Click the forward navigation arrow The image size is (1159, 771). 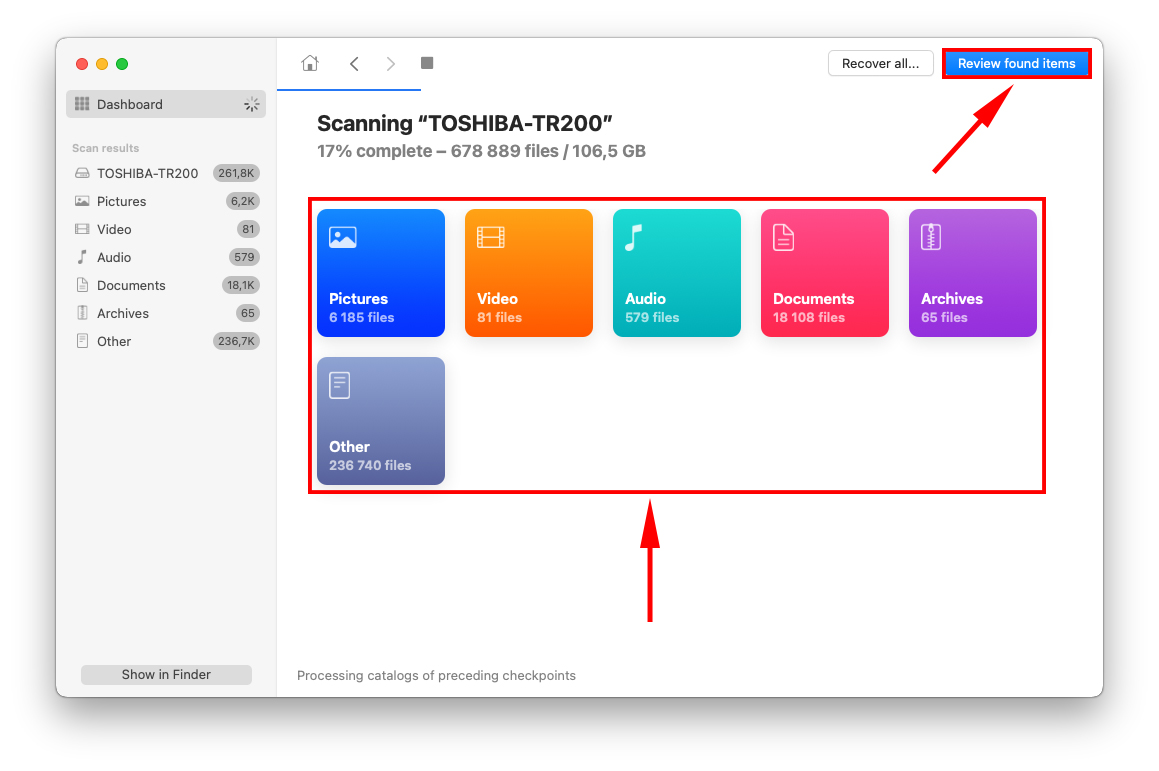click(x=390, y=63)
